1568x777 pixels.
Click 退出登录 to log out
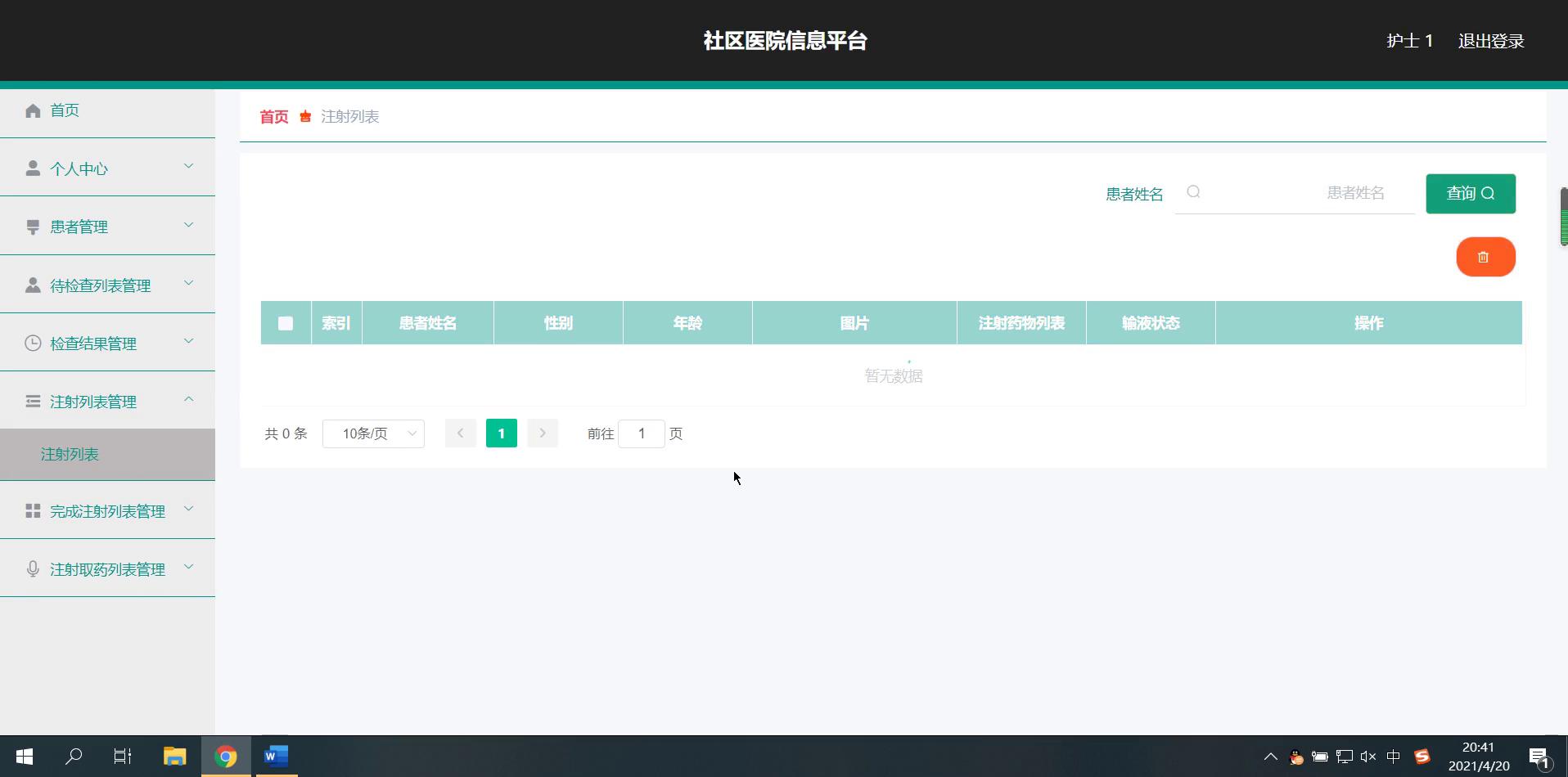coord(1490,41)
